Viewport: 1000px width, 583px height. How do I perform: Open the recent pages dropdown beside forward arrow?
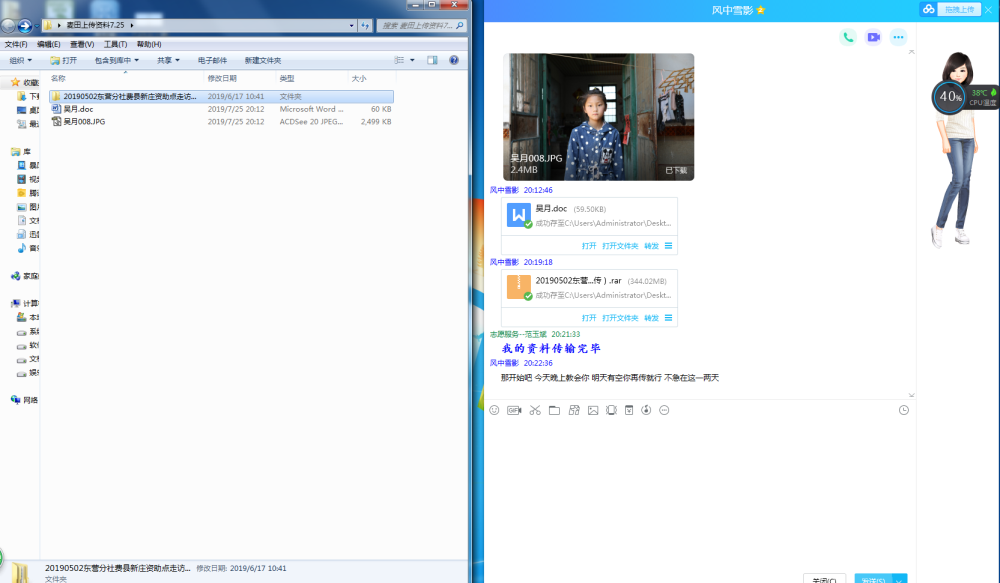[36, 26]
